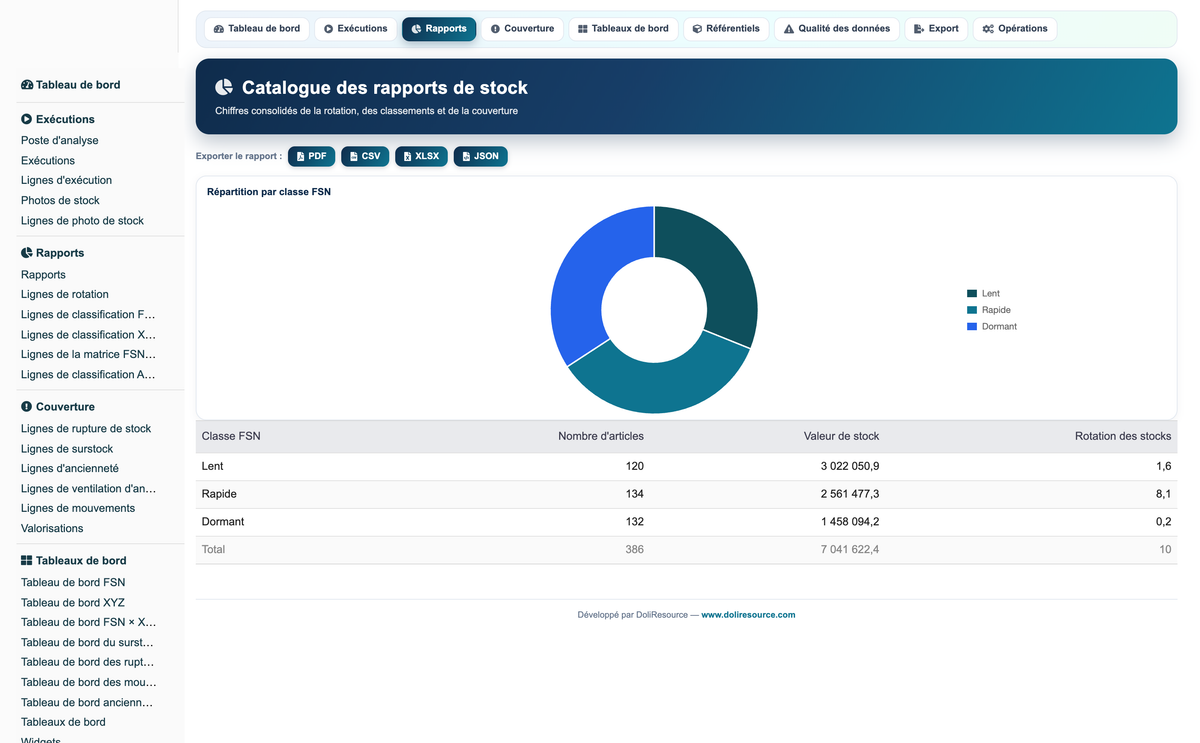Screen dimensions: 1200x743
Task: Click the exclamation icon beside sidebar Couverture
Action: pyautogui.click(x=26, y=407)
